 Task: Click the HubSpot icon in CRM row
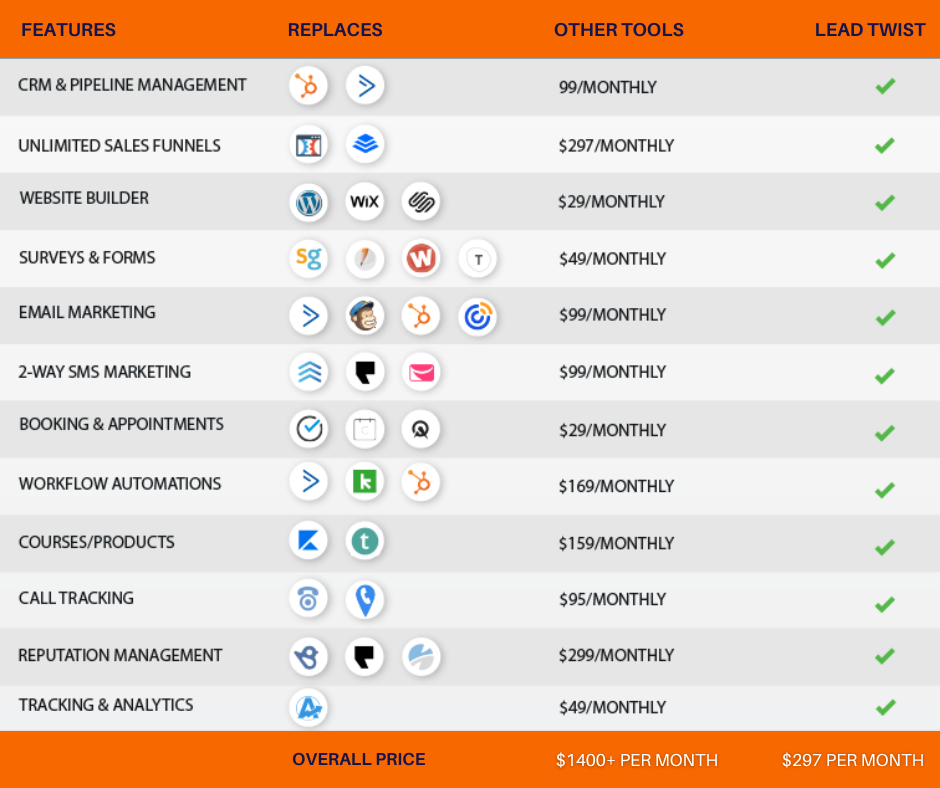click(x=308, y=86)
